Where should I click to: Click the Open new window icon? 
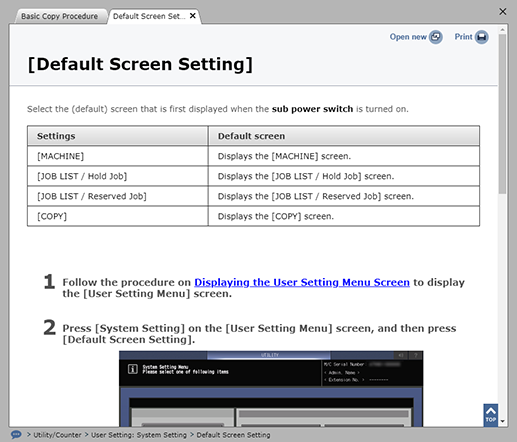(436, 37)
